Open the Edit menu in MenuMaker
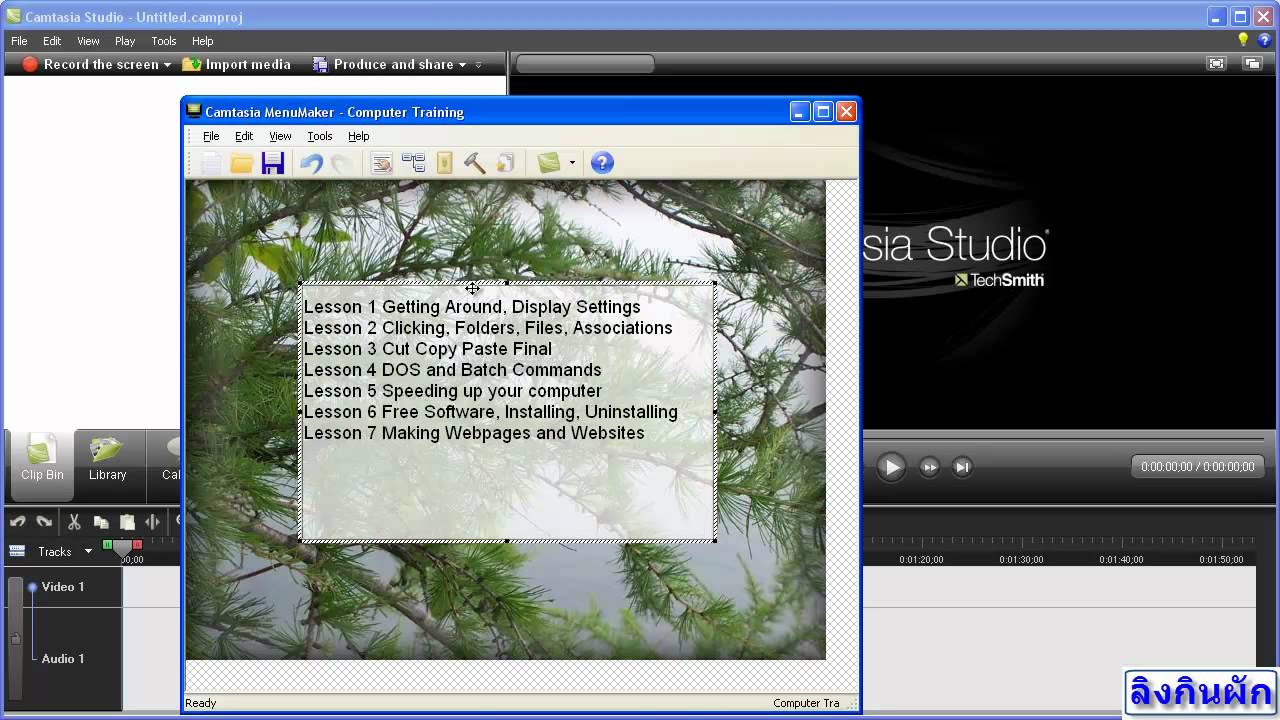The image size is (1280, 720). point(244,136)
